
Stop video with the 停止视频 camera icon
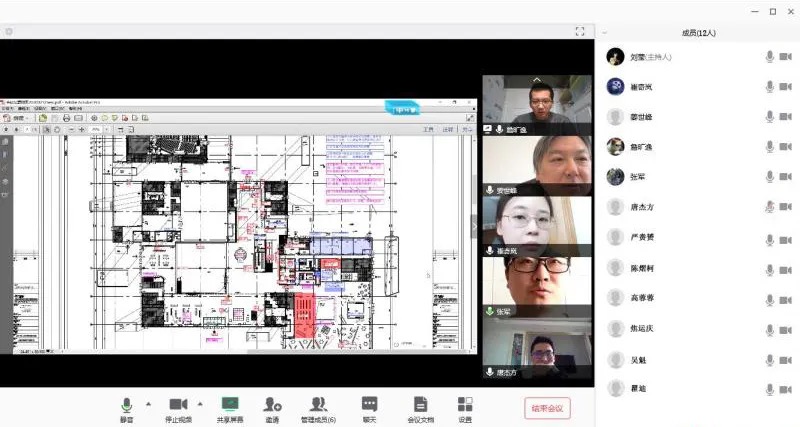(178, 405)
